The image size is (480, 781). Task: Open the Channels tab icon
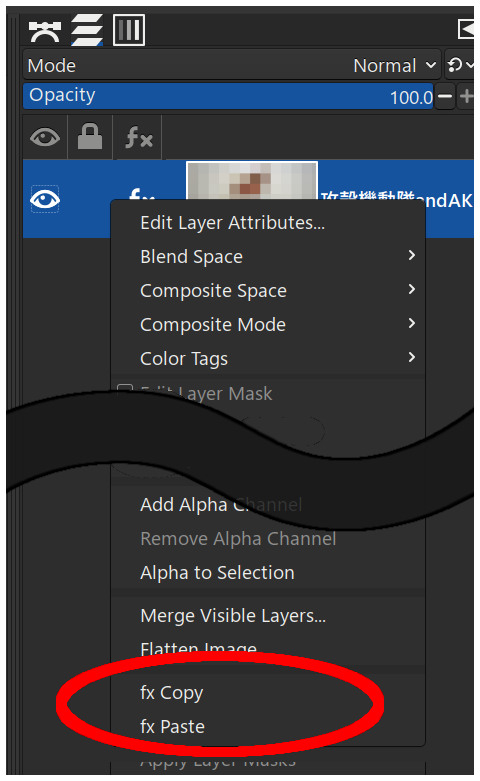point(129,29)
